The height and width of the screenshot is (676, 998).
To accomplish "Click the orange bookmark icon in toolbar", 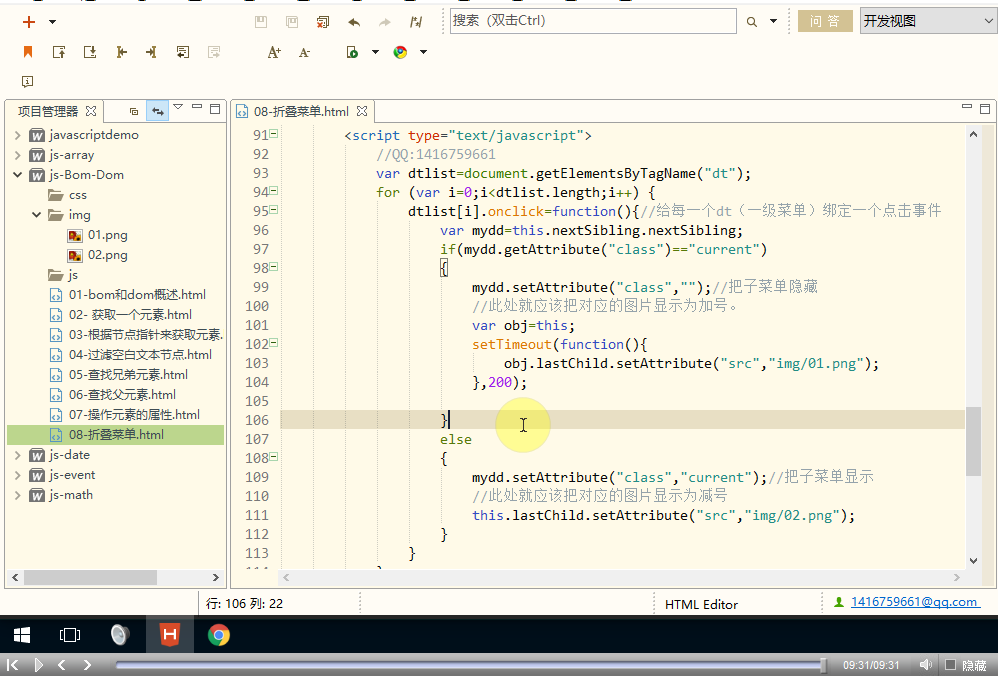I will coord(28,52).
